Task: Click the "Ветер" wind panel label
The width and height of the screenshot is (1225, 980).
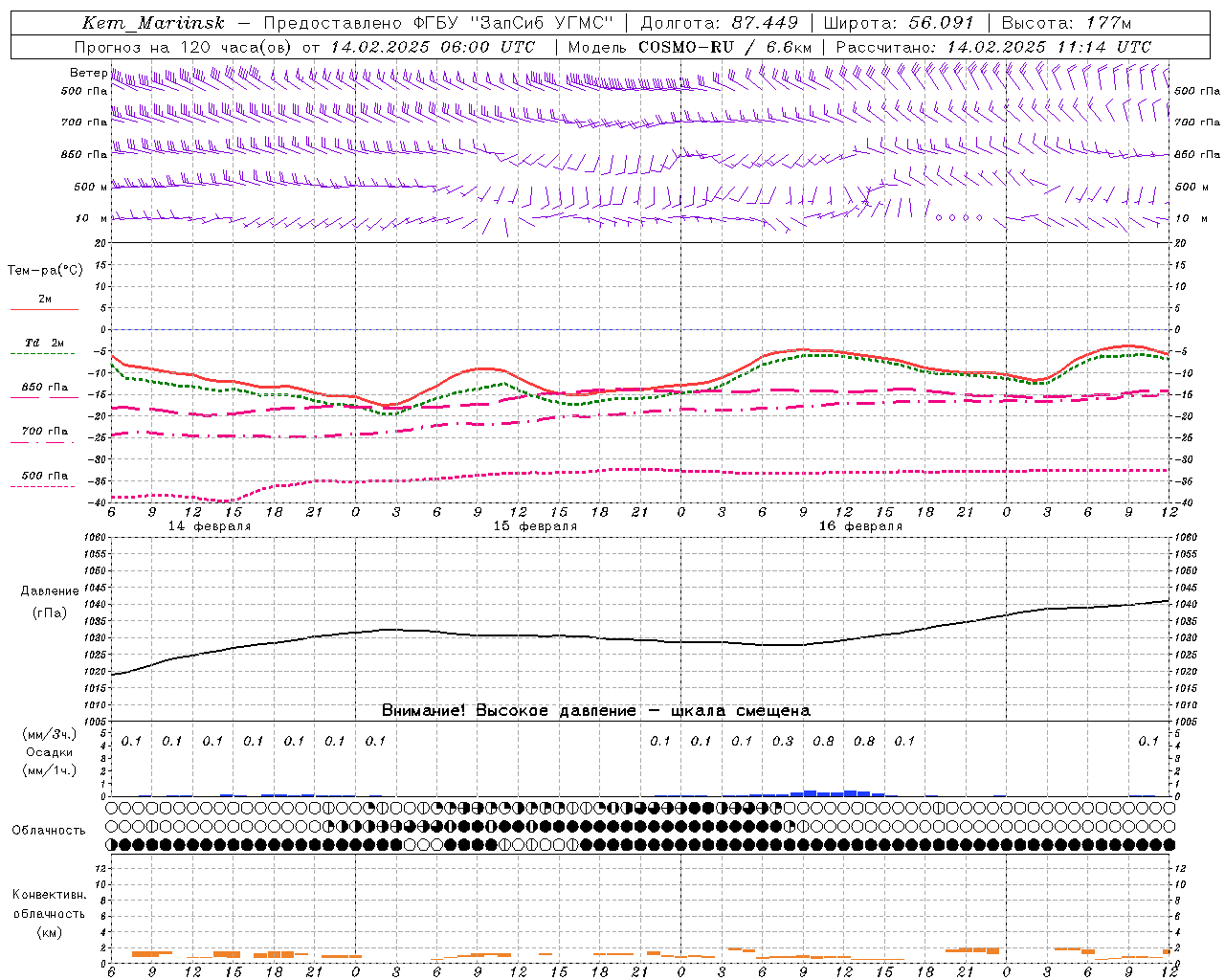Action: click(x=88, y=73)
